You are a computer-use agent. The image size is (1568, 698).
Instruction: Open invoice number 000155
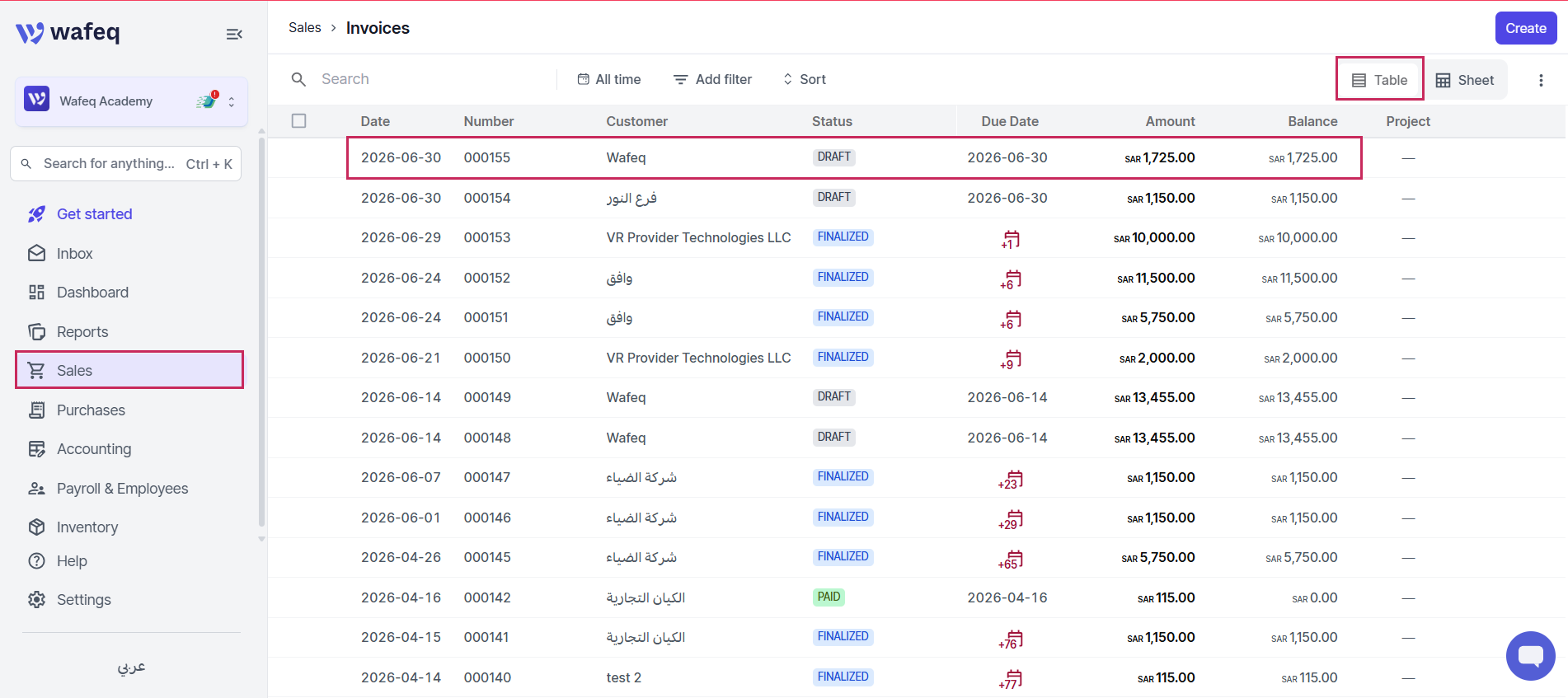[487, 157]
